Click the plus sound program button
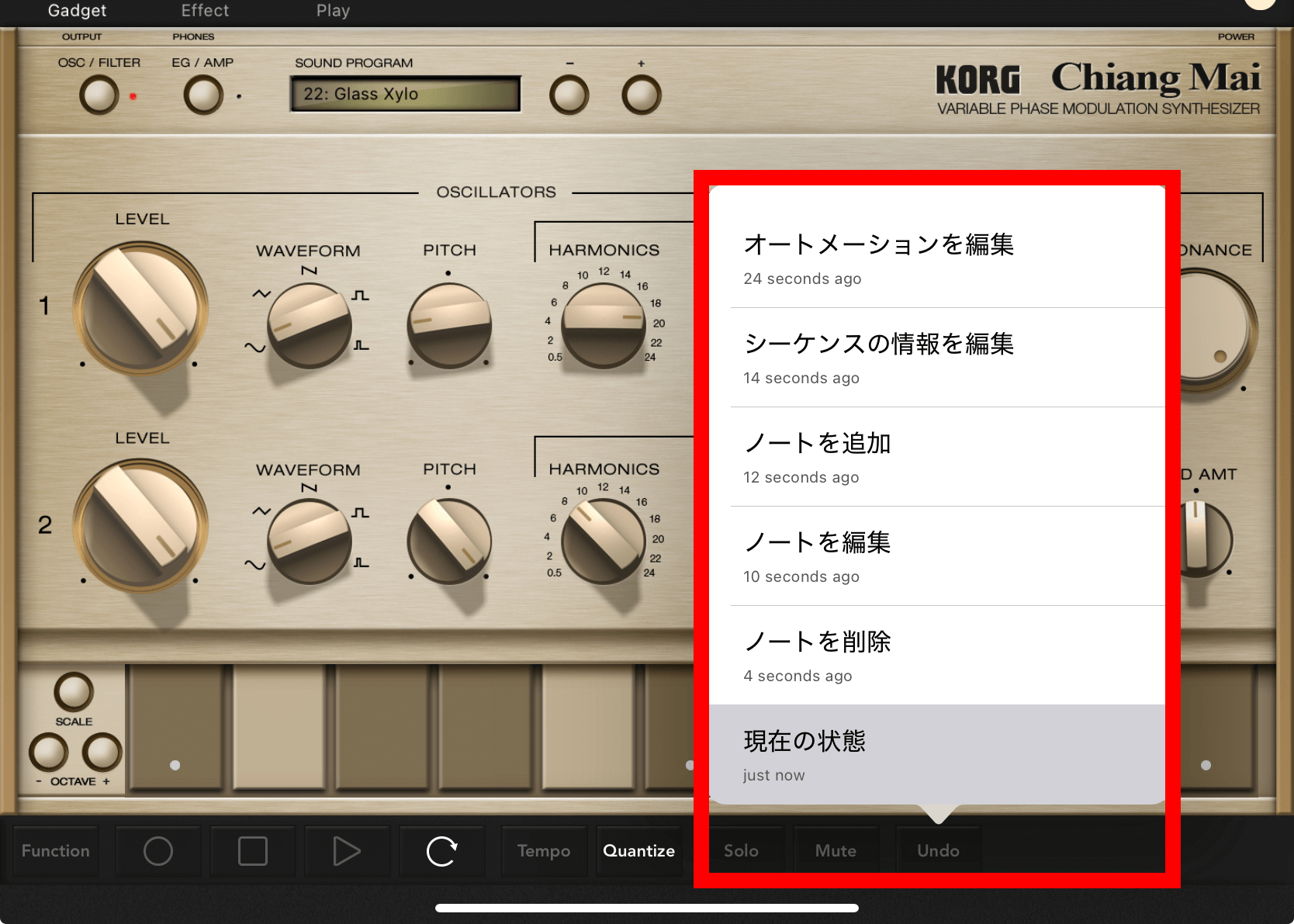Image resolution: width=1294 pixels, height=924 pixels. (642, 95)
